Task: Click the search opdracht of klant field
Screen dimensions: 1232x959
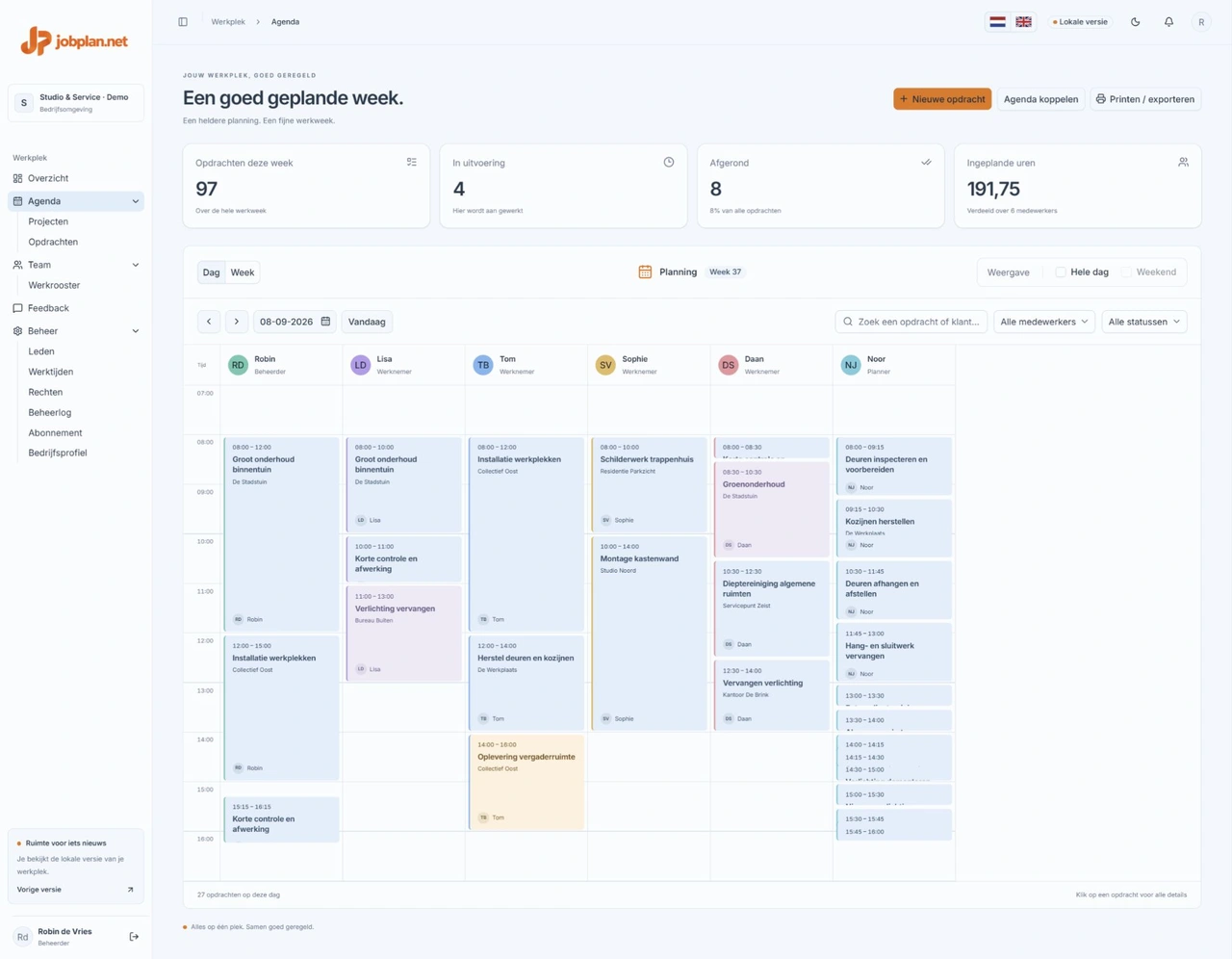Action: click(911, 322)
